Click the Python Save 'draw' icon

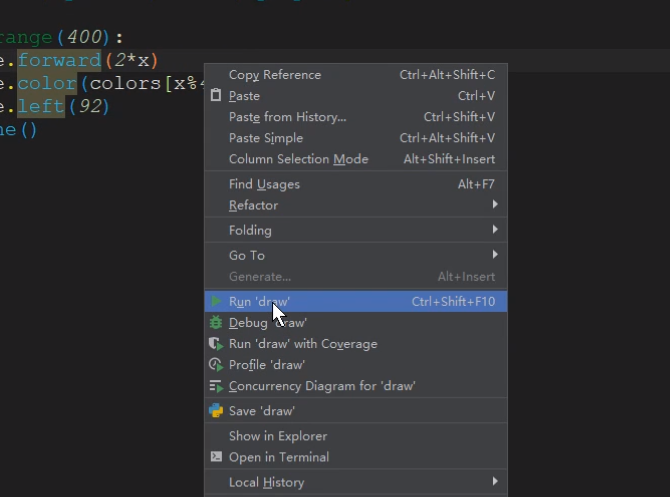[215, 410]
